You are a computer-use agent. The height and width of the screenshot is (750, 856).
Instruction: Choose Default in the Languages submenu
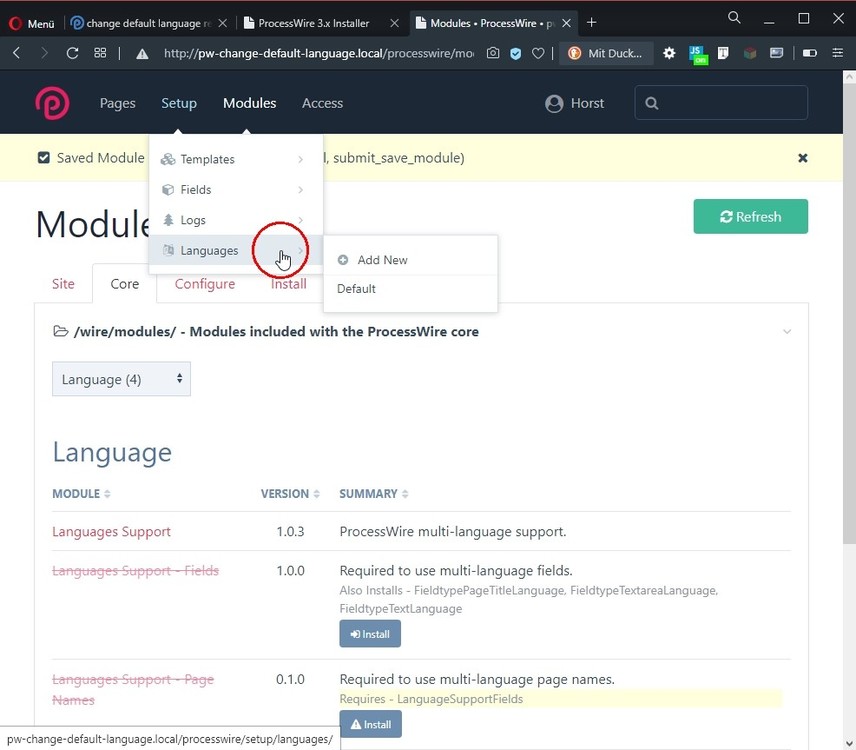(x=411, y=289)
